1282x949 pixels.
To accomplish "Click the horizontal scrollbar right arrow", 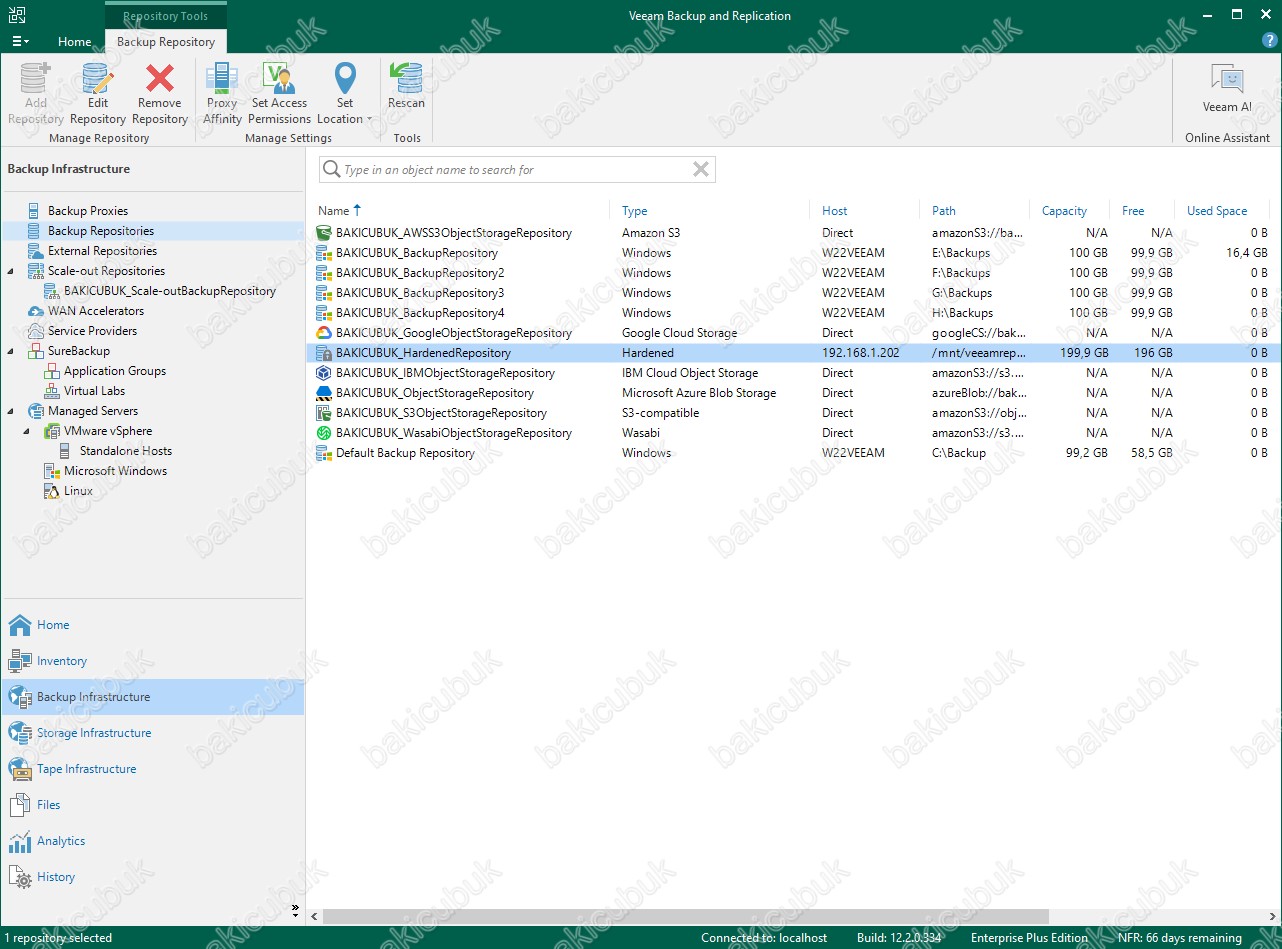I will 1272,916.
